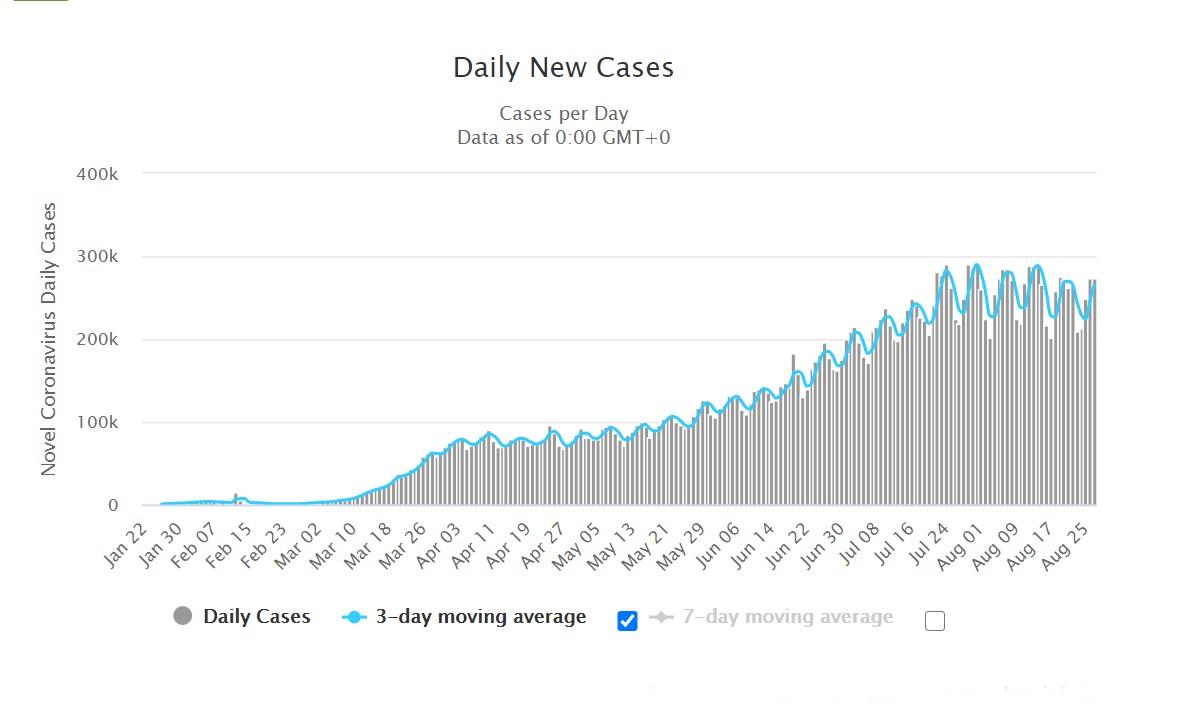Select the 400k y-axis label

[x=97, y=174]
